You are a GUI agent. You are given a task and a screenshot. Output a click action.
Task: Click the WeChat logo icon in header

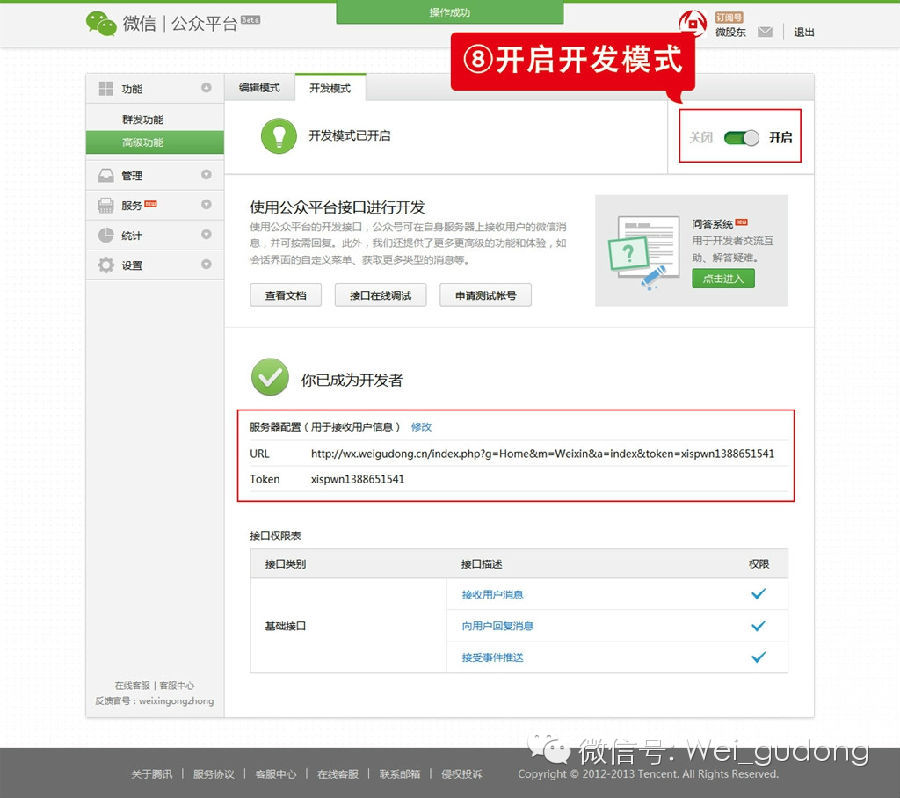101,24
